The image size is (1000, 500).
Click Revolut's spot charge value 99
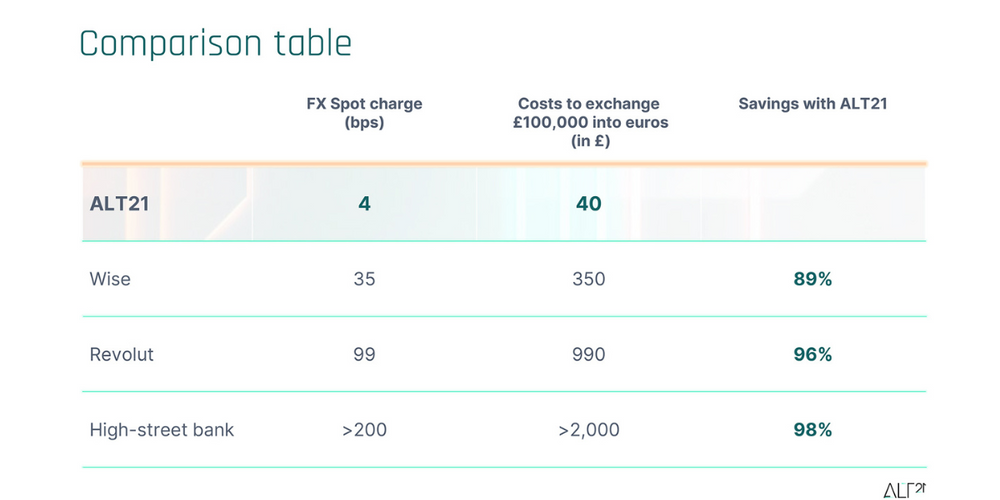click(364, 355)
